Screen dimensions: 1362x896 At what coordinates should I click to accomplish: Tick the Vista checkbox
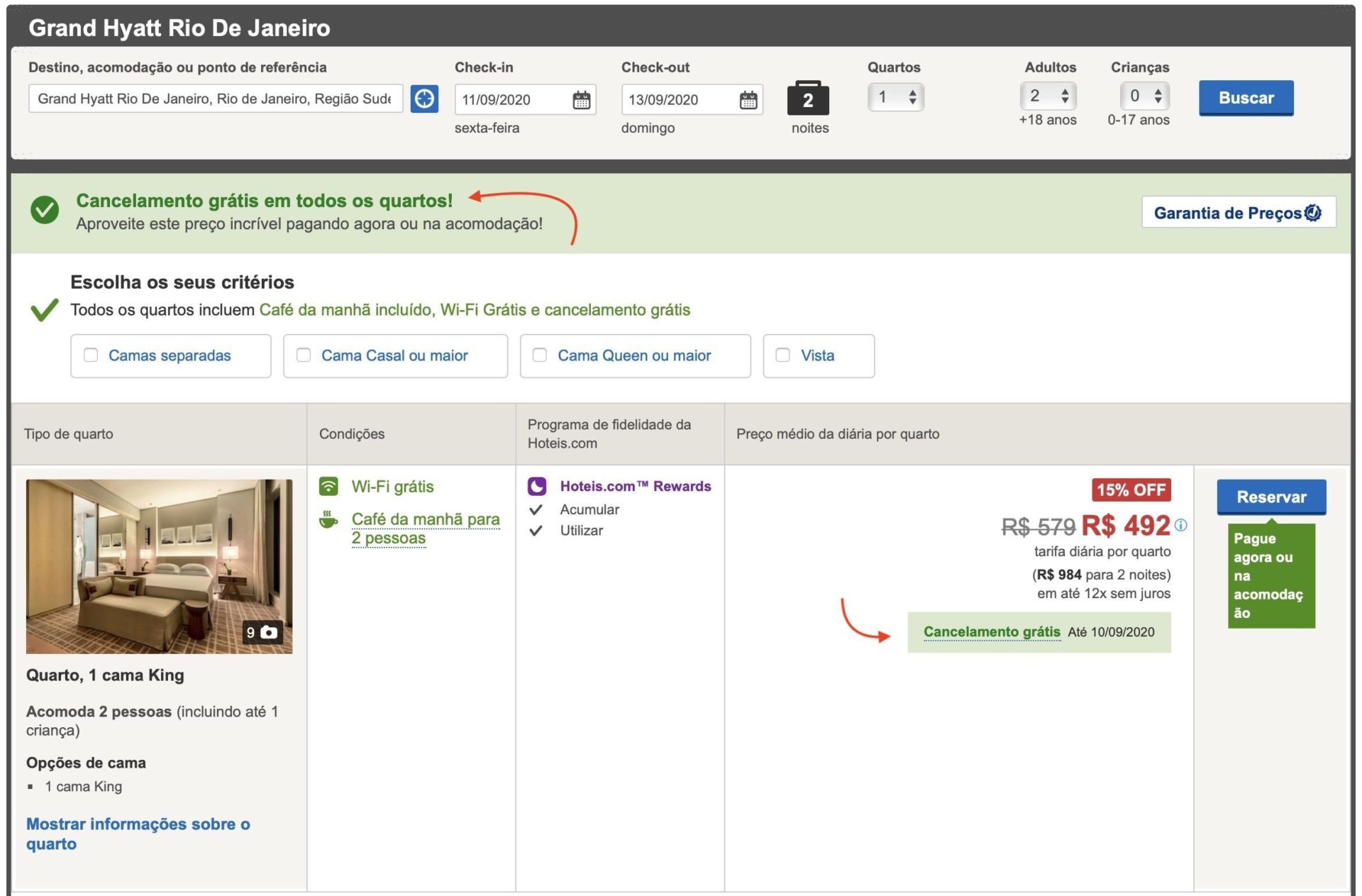click(783, 355)
